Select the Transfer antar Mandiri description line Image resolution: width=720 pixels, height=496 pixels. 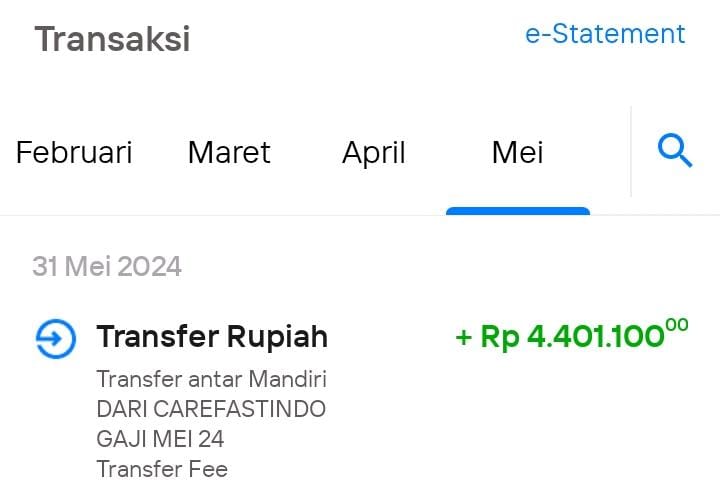[x=211, y=379]
